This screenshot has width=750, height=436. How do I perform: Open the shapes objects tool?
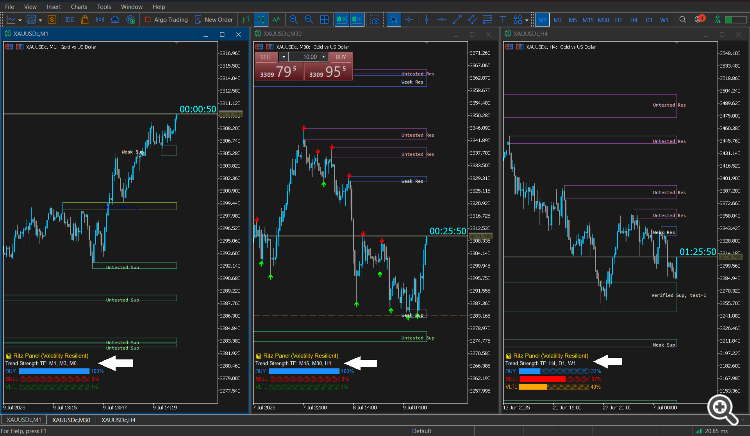tap(518, 20)
